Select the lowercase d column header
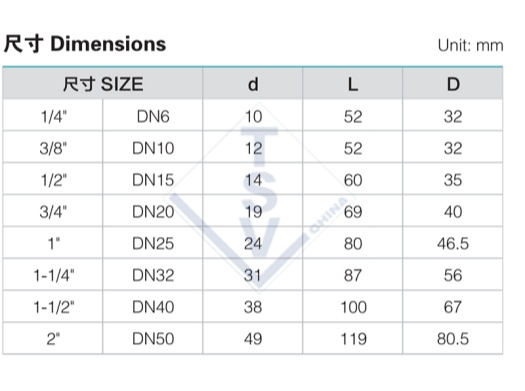The image size is (525, 391). [253, 84]
